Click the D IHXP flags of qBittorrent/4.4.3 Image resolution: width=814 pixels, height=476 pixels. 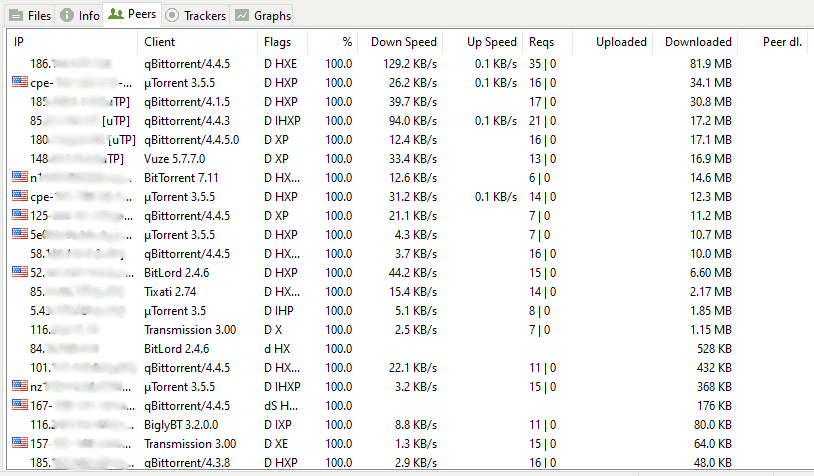pyautogui.click(x=282, y=121)
